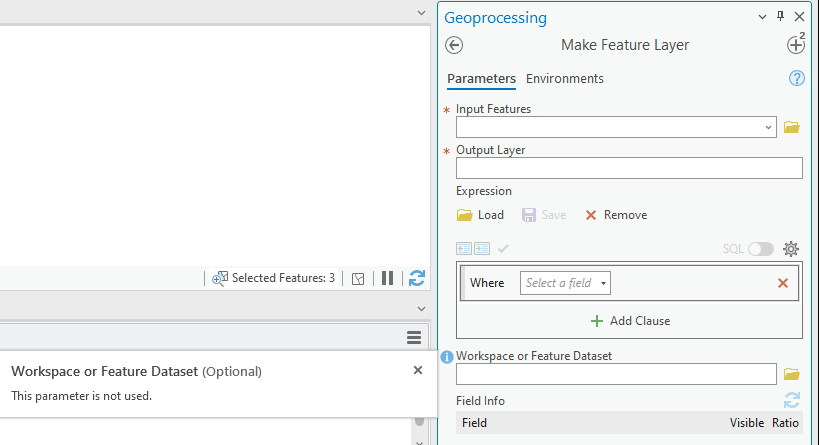Browse for Input Features with folder icon
The width and height of the screenshot is (819, 445).
pyautogui.click(x=792, y=127)
